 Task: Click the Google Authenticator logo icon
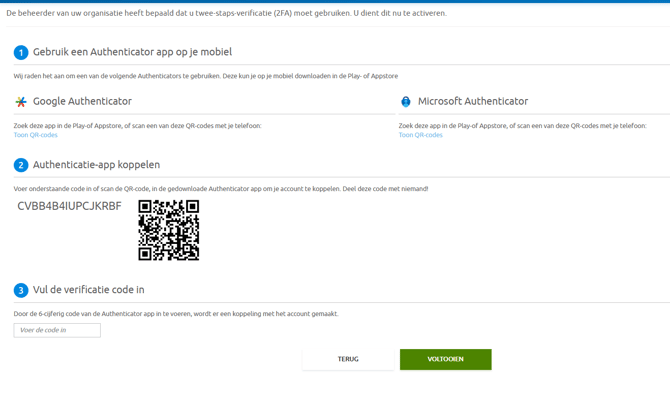[x=21, y=102]
